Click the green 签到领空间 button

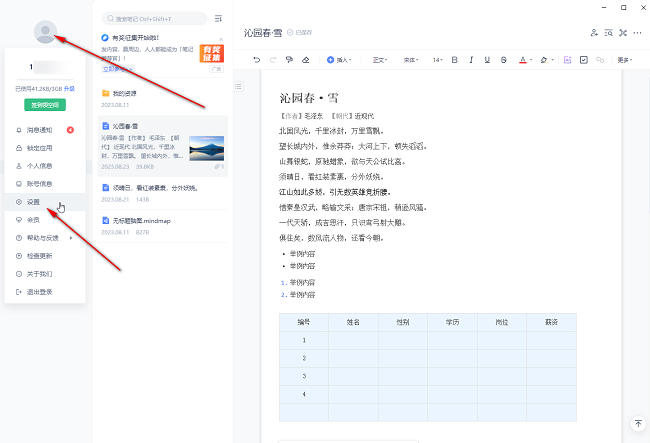click(x=45, y=105)
